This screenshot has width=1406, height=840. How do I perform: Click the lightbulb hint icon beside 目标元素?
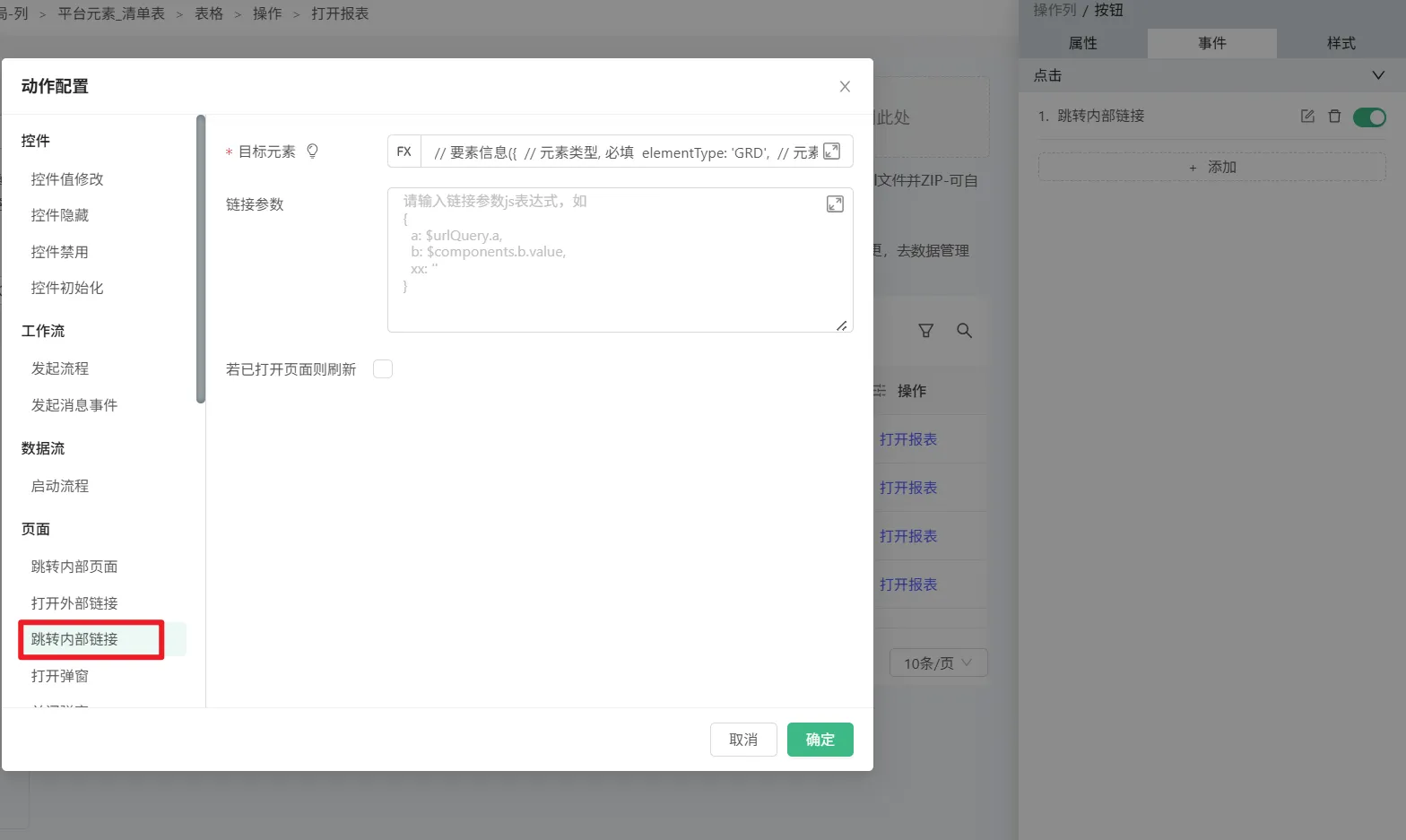coord(312,151)
